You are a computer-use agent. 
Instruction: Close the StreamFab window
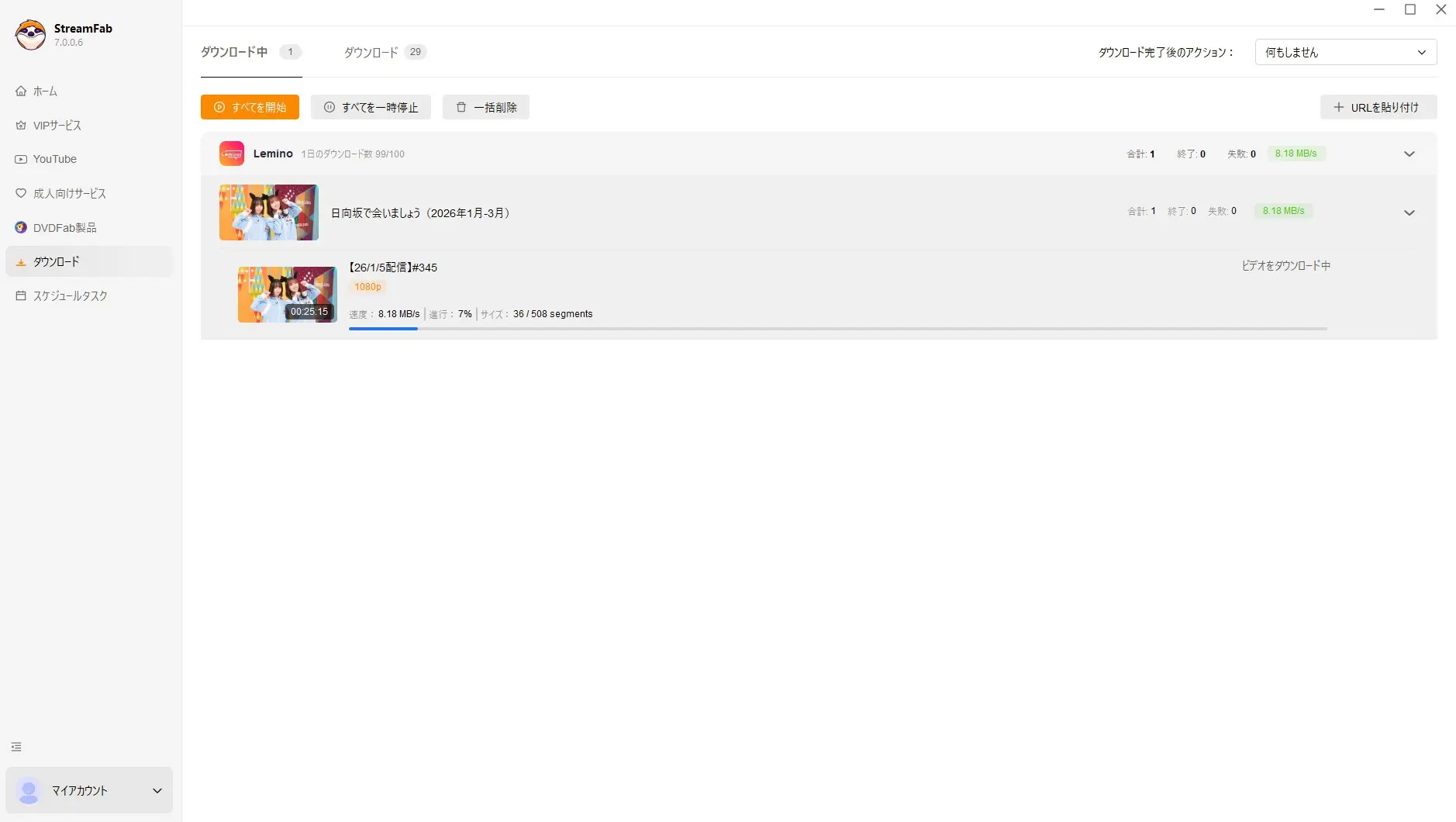pyautogui.click(x=1440, y=9)
